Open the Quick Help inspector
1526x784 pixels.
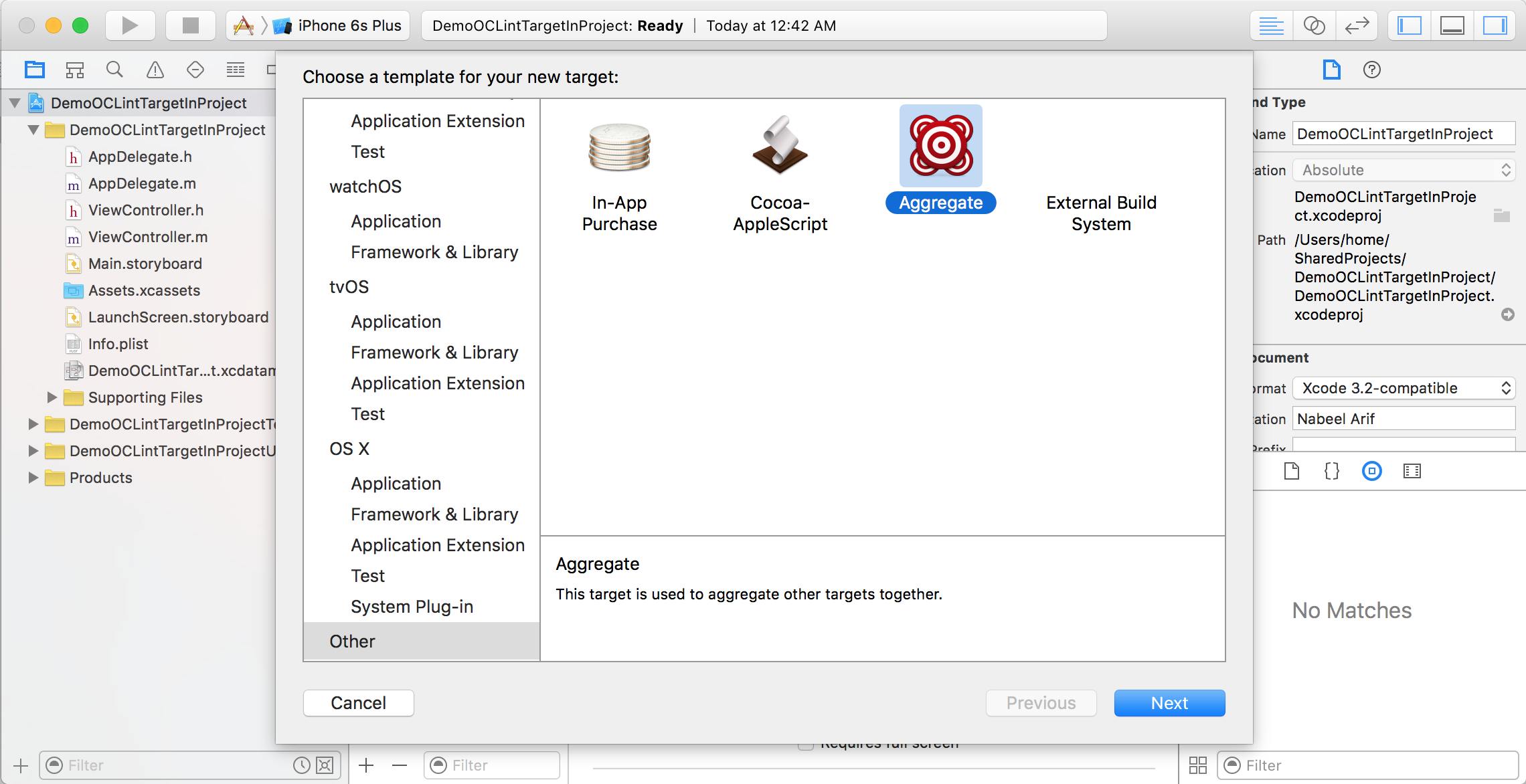(x=1371, y=70)
